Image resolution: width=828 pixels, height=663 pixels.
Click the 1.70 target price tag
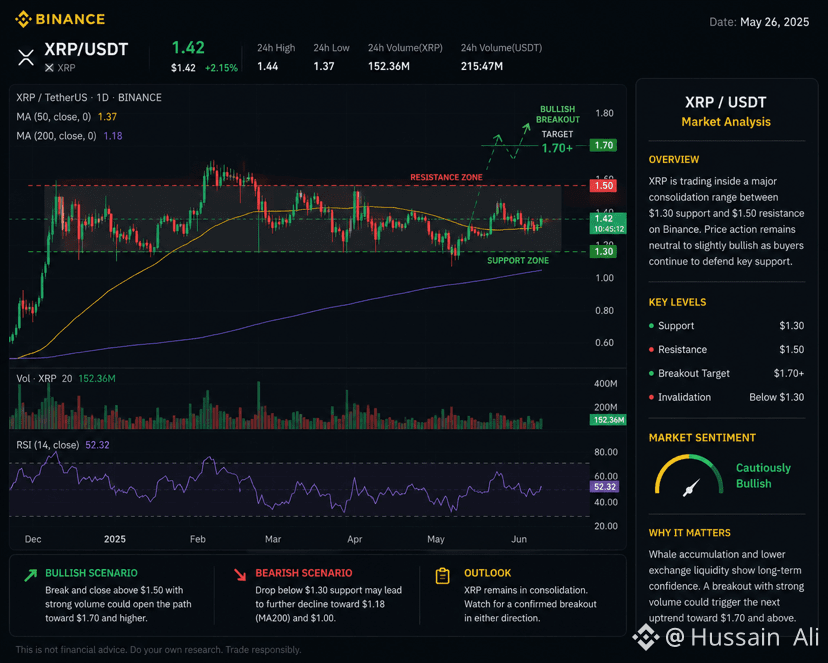[x=603, y=145]
